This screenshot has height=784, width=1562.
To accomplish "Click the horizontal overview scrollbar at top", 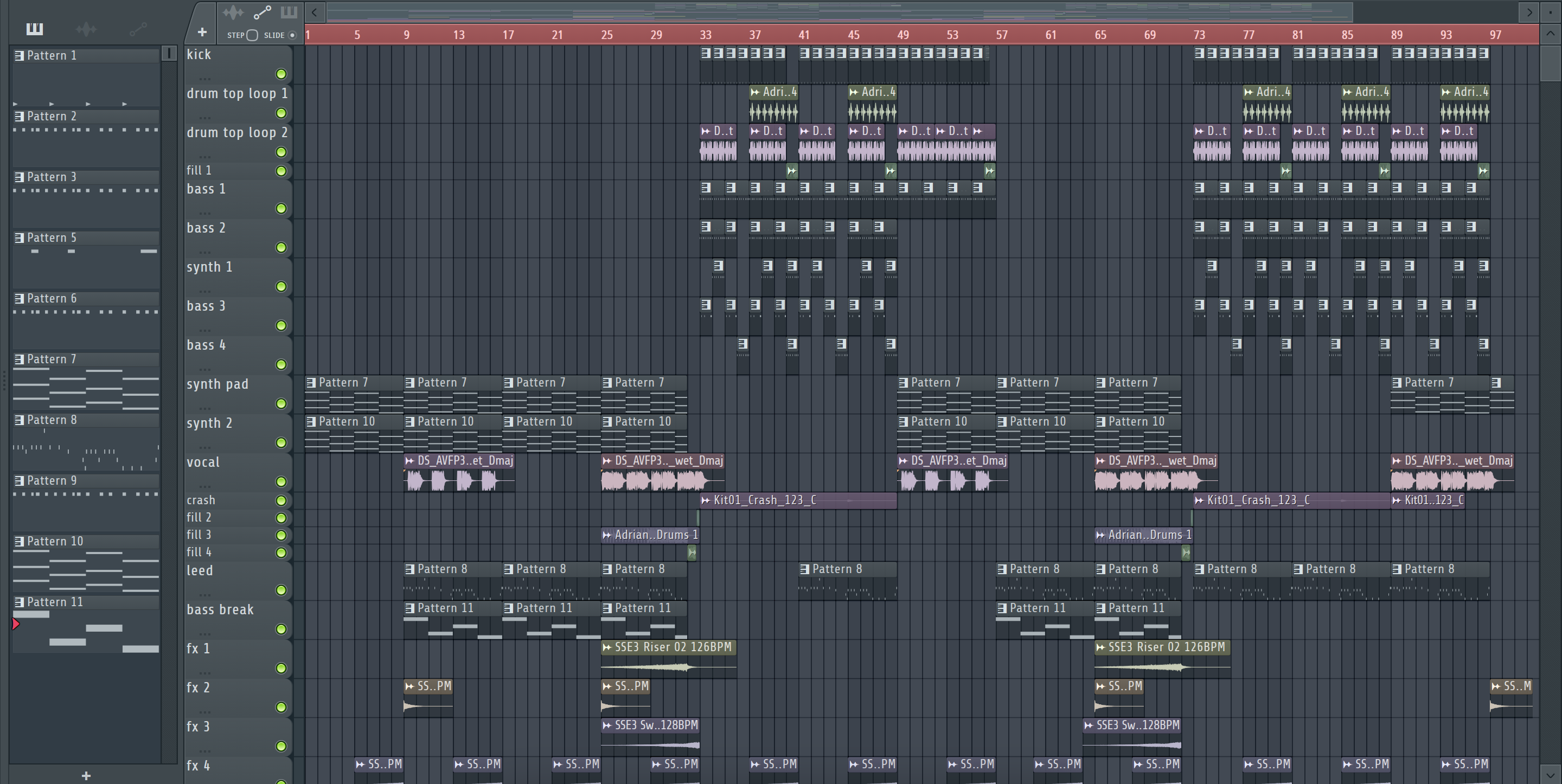I will [x=840, y=11].
